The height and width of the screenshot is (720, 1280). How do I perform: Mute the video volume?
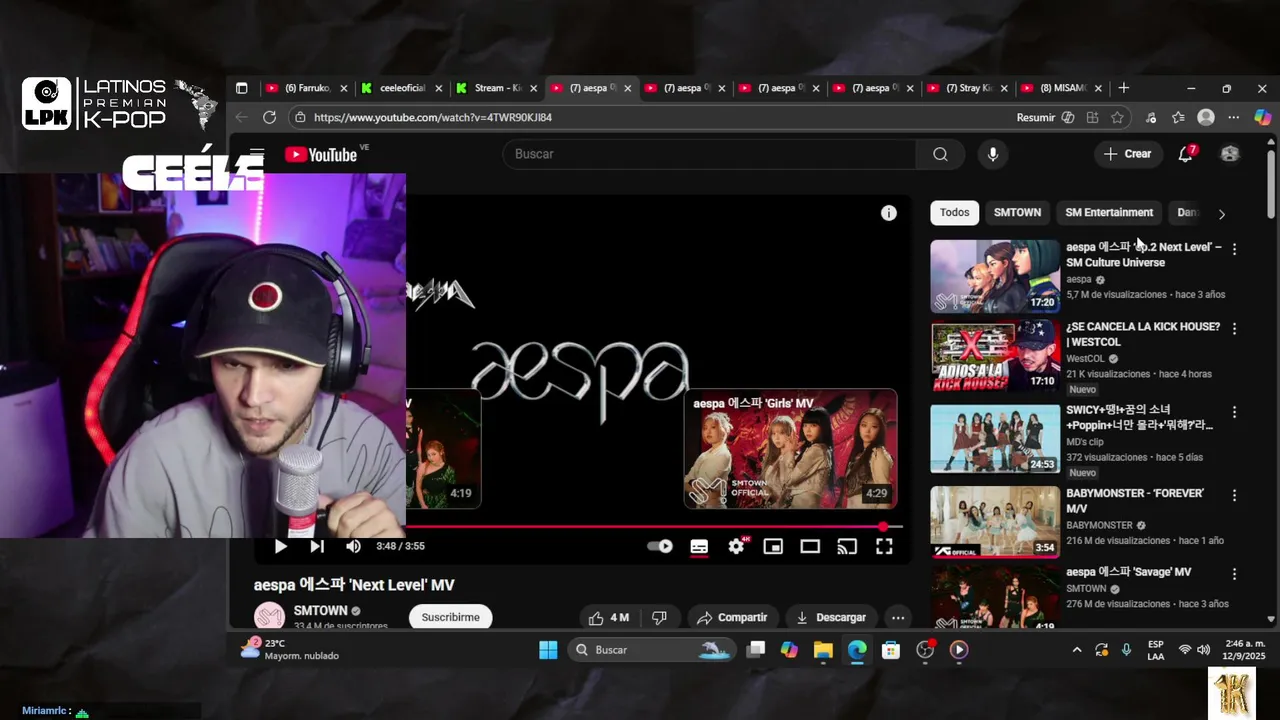[x=353, y=546]
